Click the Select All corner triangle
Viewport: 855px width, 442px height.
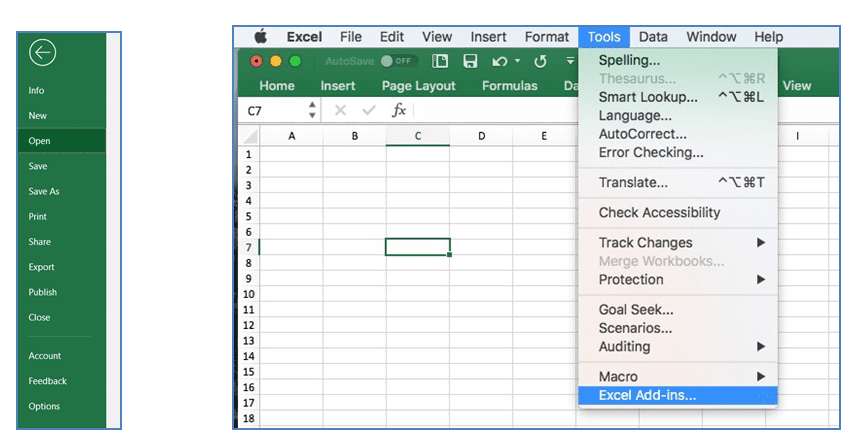tap(250, 136)
